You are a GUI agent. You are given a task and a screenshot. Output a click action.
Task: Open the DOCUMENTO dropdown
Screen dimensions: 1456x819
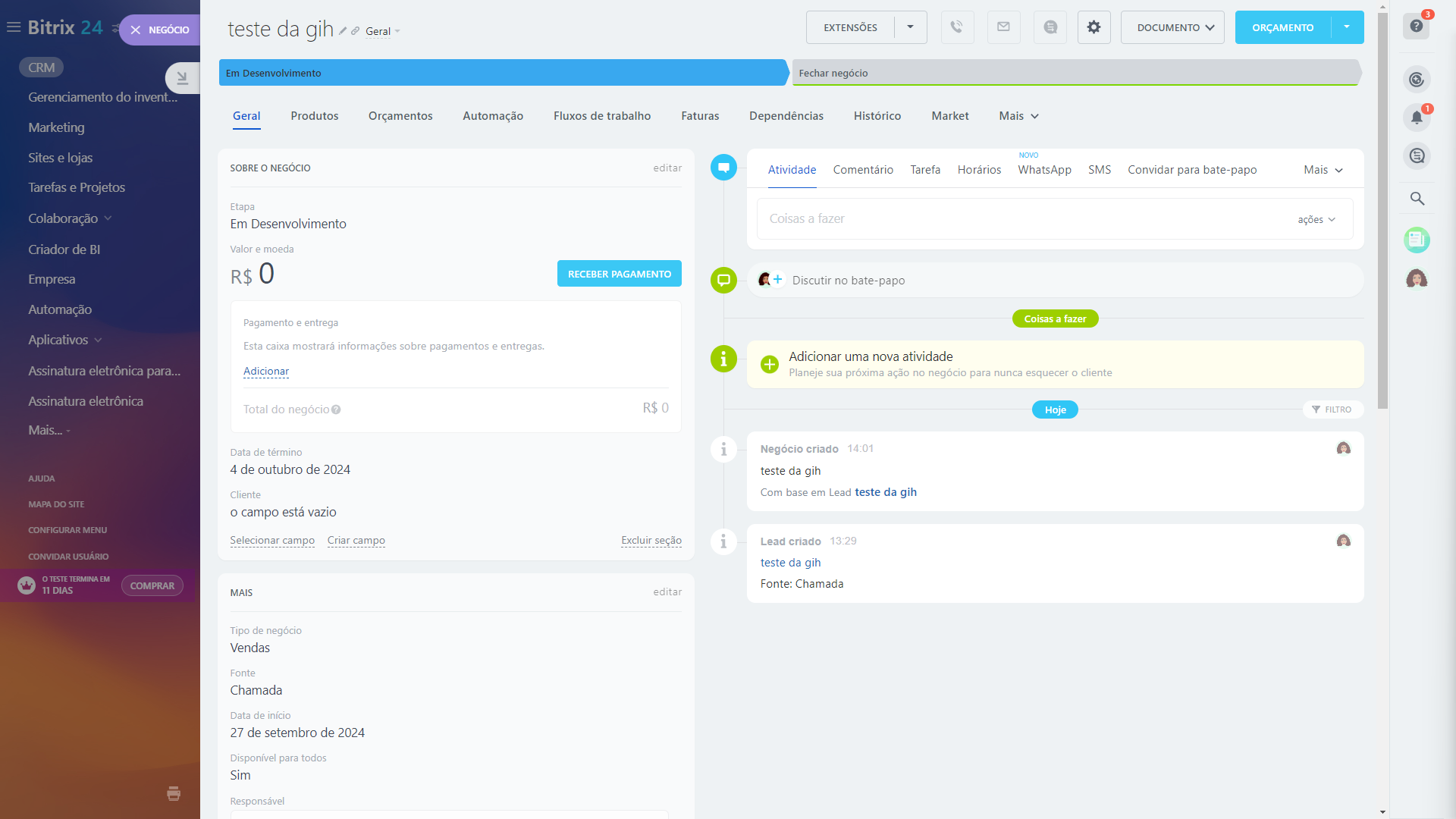pyautogui.click(x=1172, y=27)
